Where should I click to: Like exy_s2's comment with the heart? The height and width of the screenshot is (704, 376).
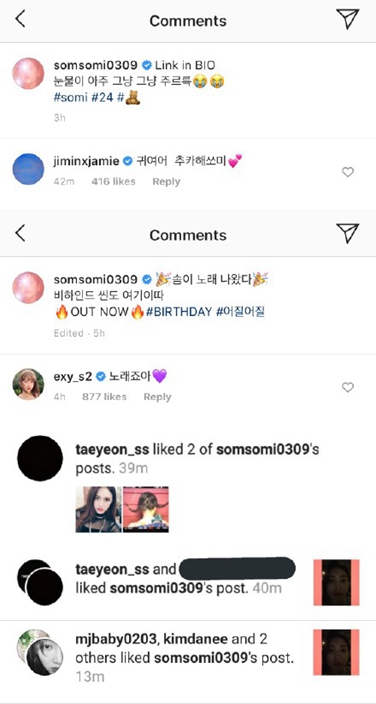click(348, 387)
